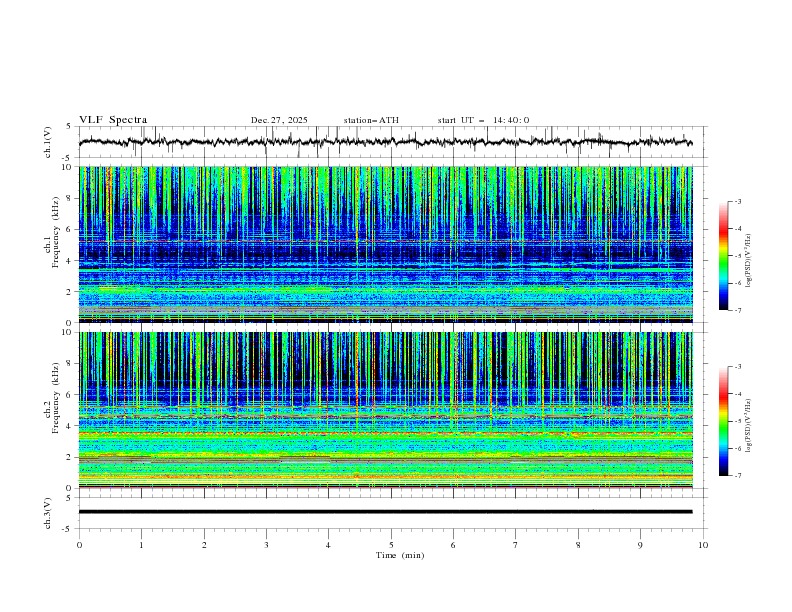Click inside the ch.2 spectrogram panel
Viewport: 792px width, 612px height.
pos(385,410)
